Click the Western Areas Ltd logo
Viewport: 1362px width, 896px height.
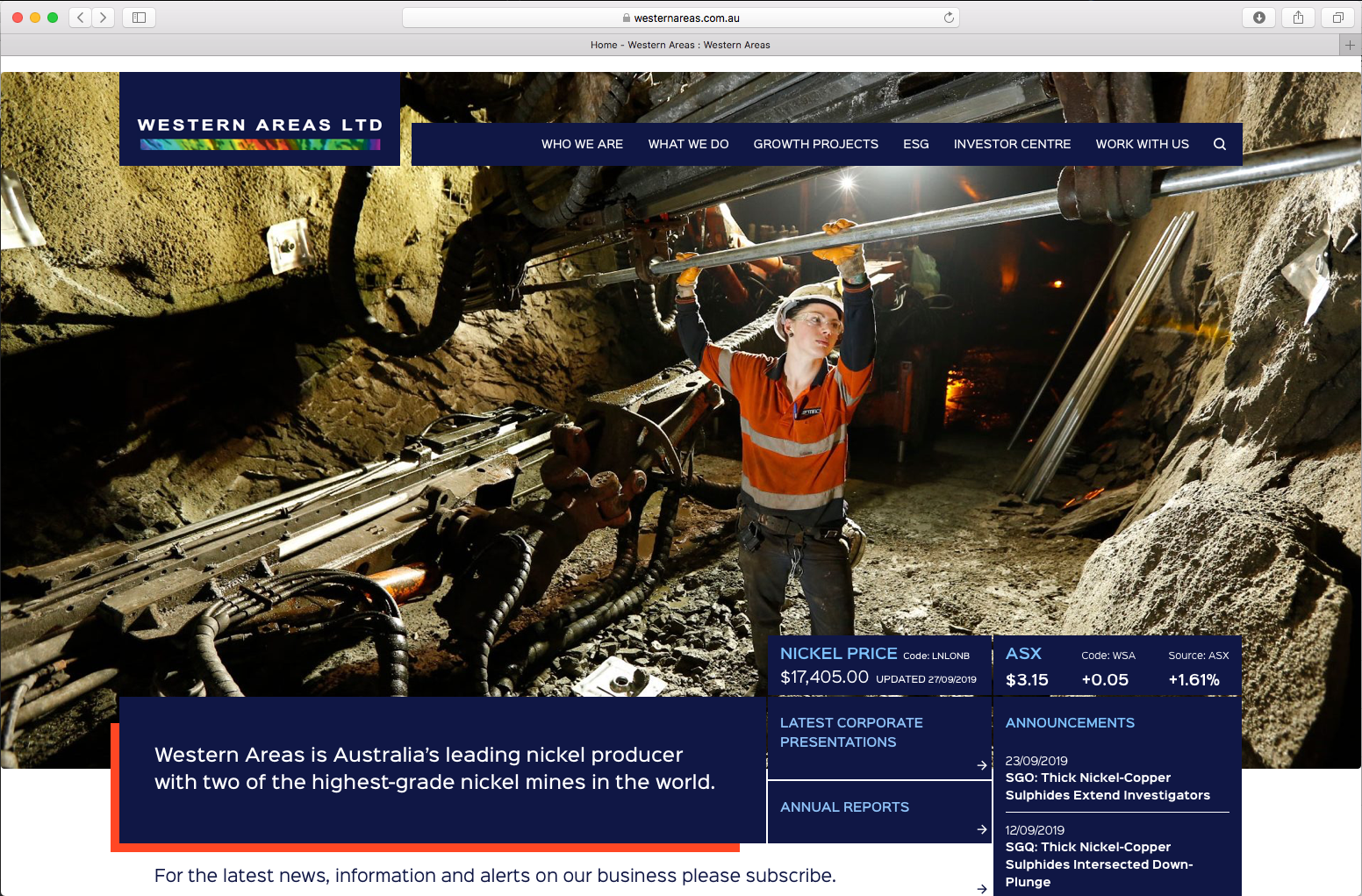click(x=260, y=119)
